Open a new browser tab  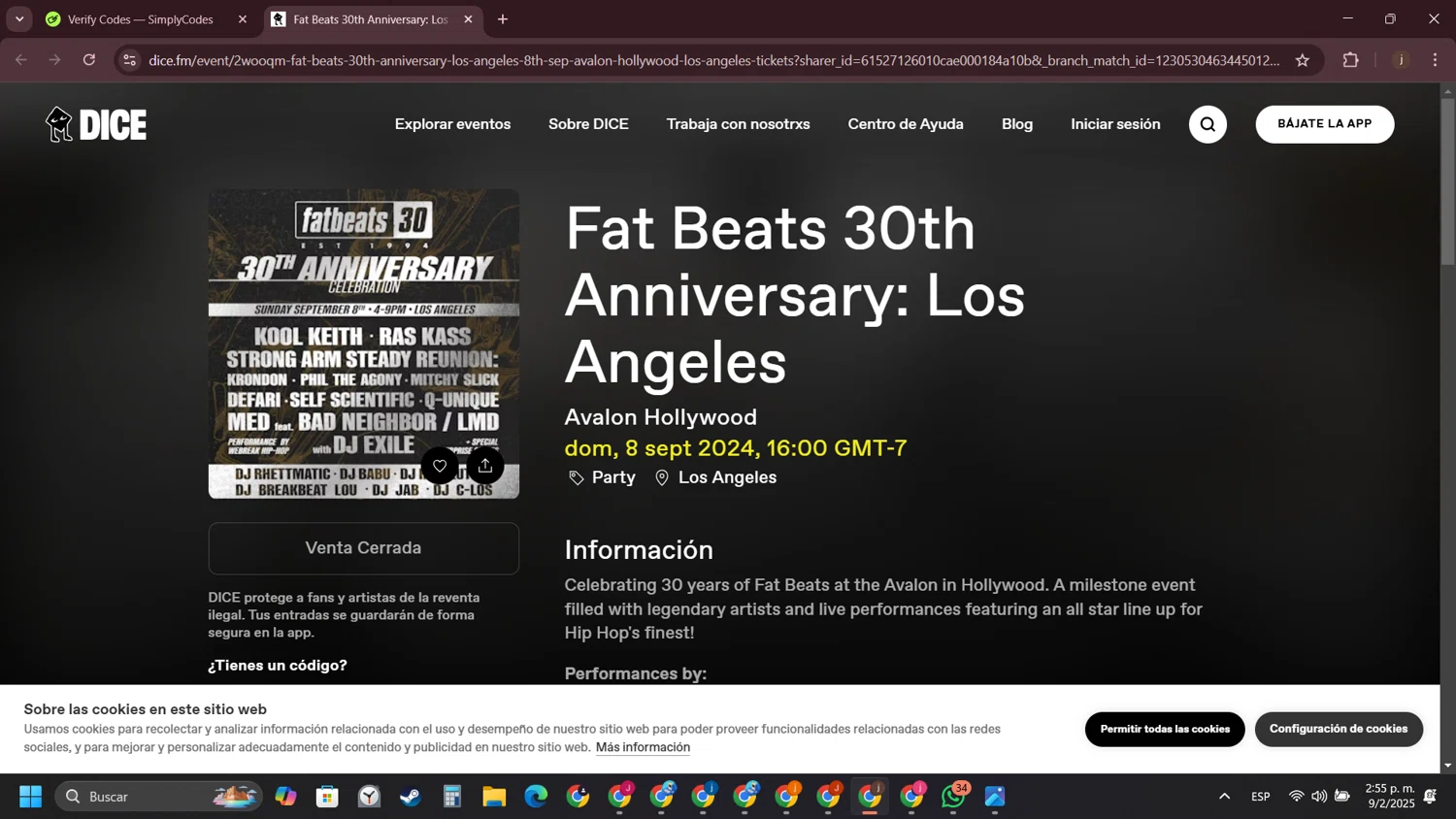click(503, 19)
